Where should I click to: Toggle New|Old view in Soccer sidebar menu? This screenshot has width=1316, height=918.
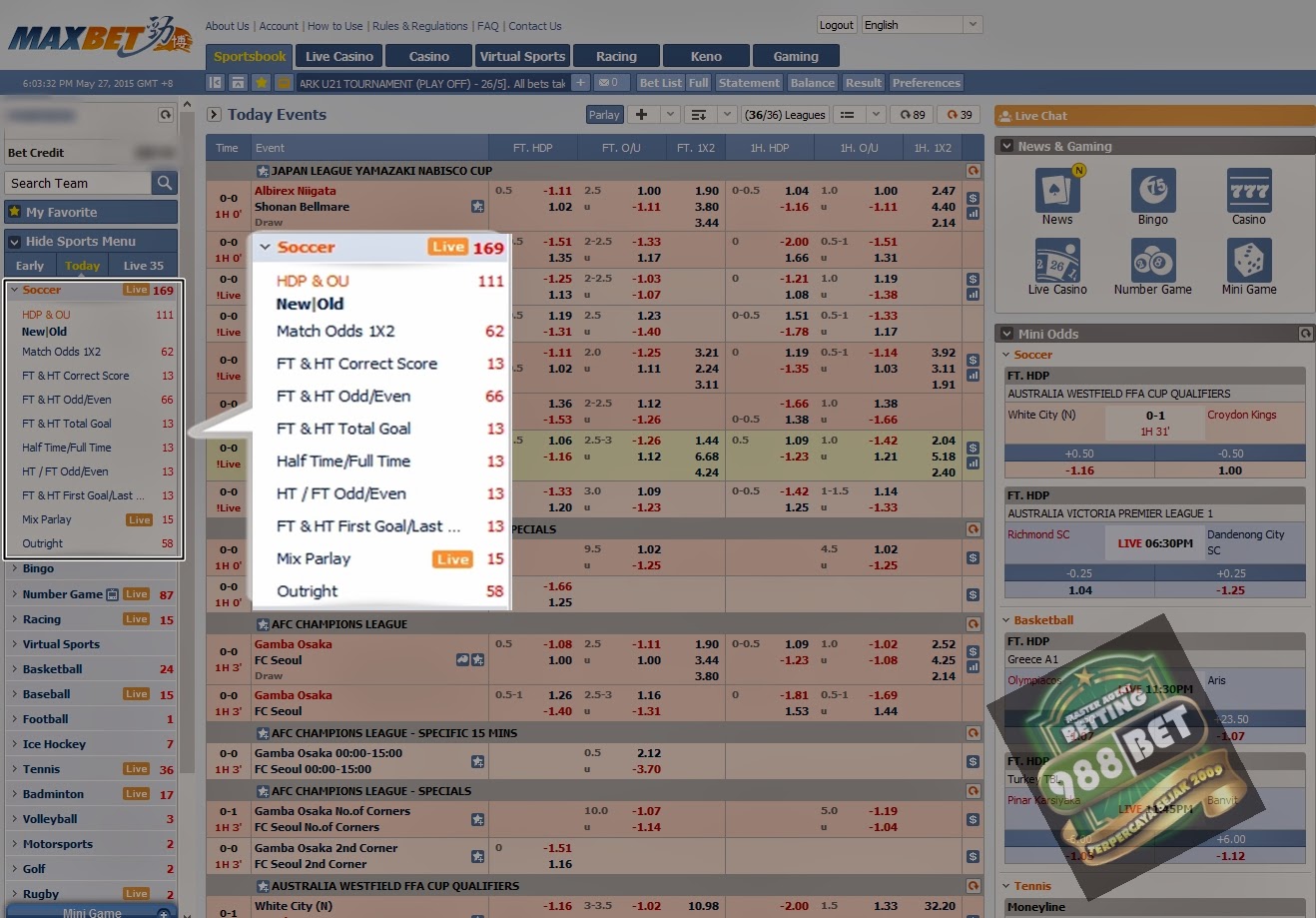(x=45, y=332)
